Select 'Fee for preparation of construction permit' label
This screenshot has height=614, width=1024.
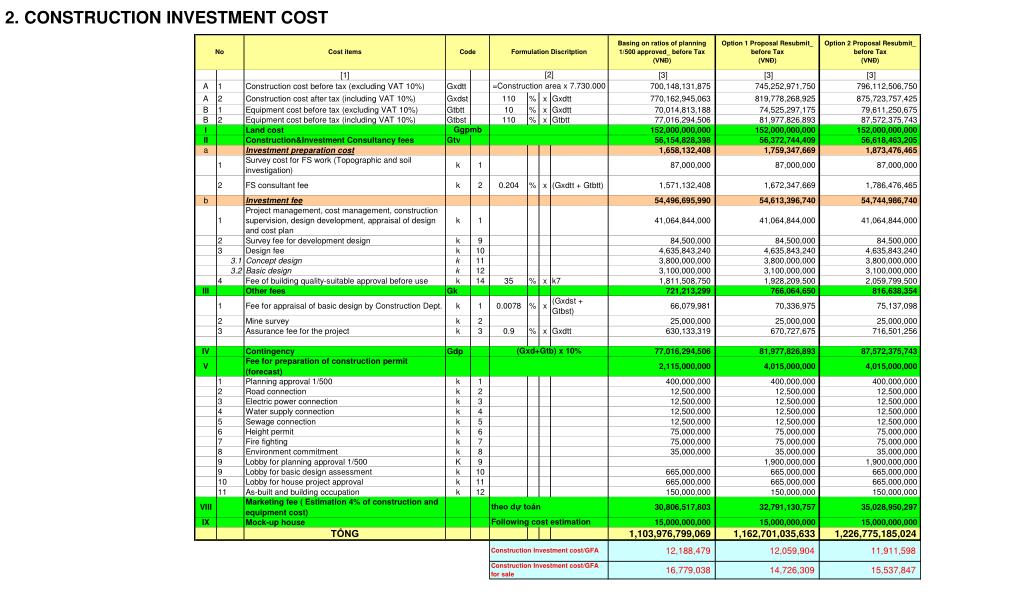tap(326, 366)
